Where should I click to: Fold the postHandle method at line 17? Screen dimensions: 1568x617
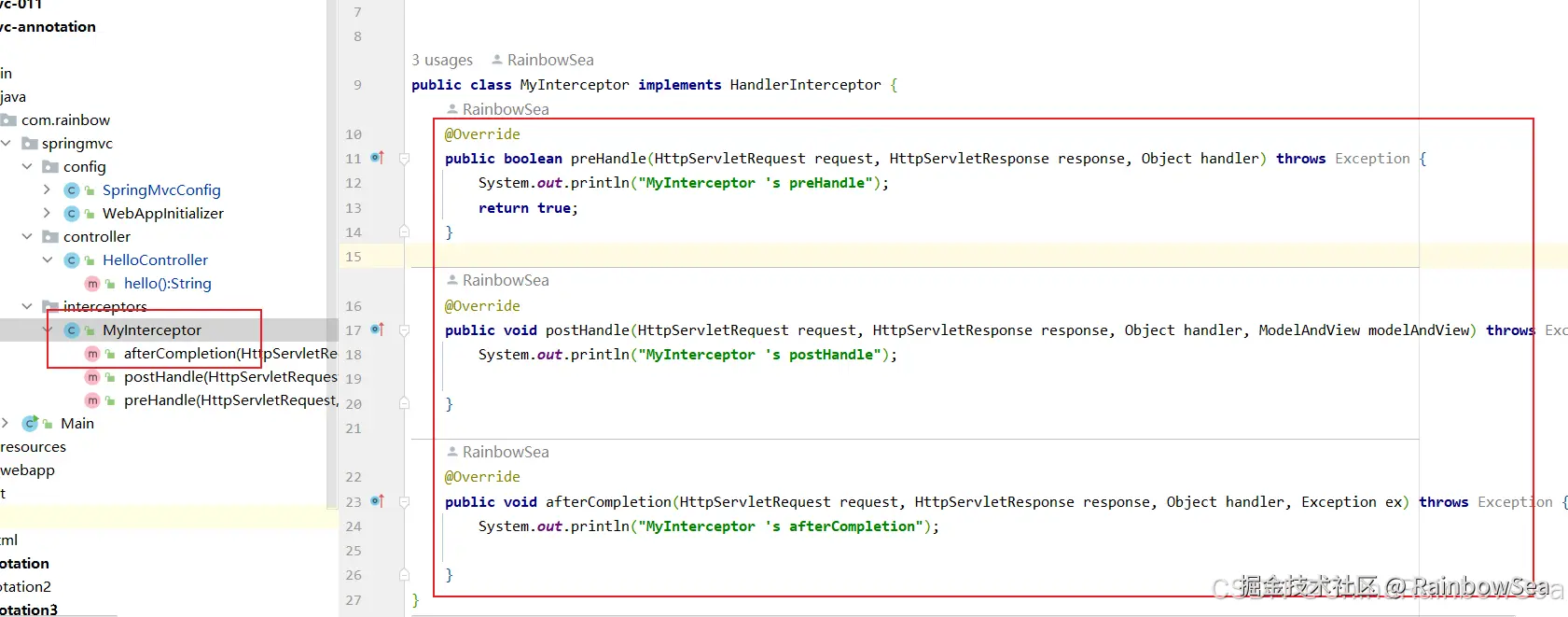point(404,330)
